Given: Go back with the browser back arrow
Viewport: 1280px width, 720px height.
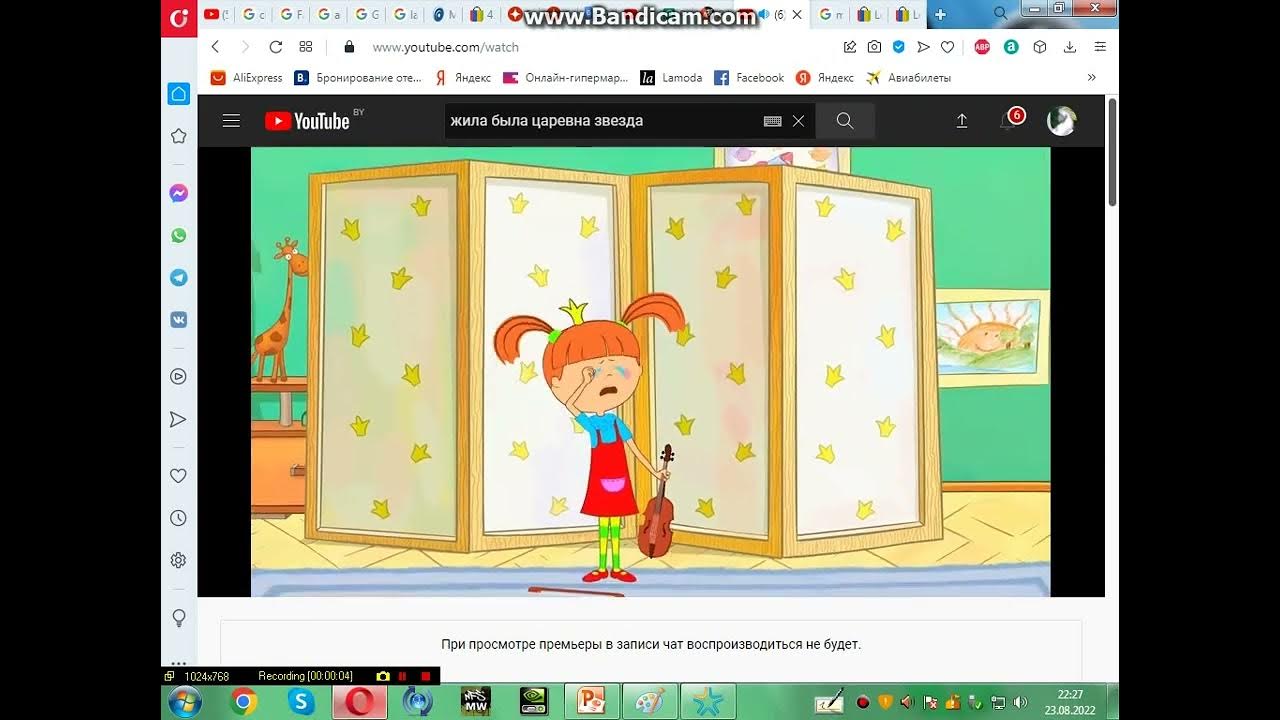Looking at the screenshot, I should point(215,47).
